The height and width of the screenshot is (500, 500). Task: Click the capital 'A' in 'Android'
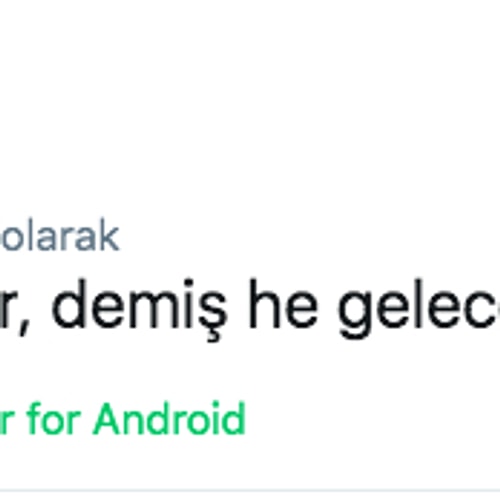[x=108, y=419]
